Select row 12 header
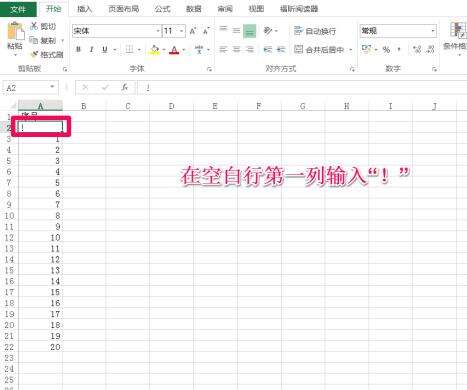Screen dimensions: 467x390 [9, 238]
